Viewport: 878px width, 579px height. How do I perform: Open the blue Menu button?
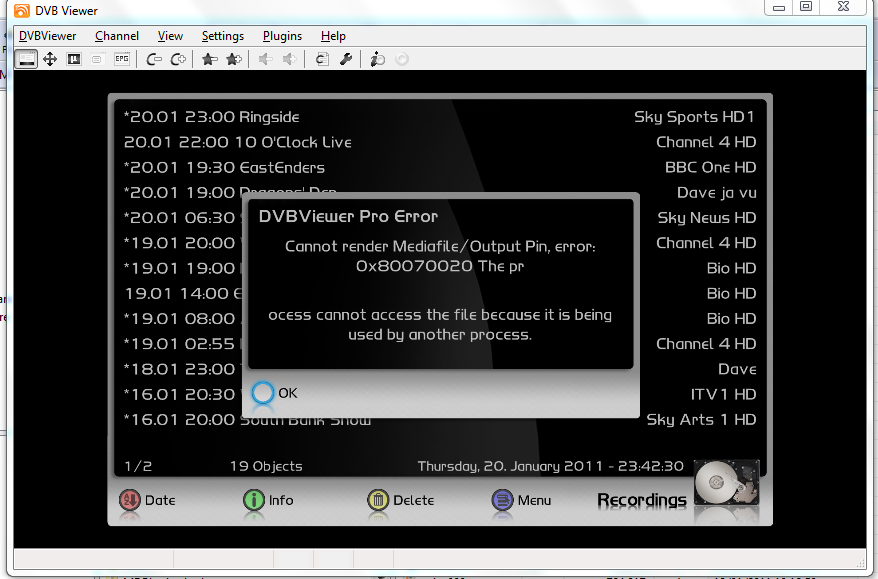521,500
